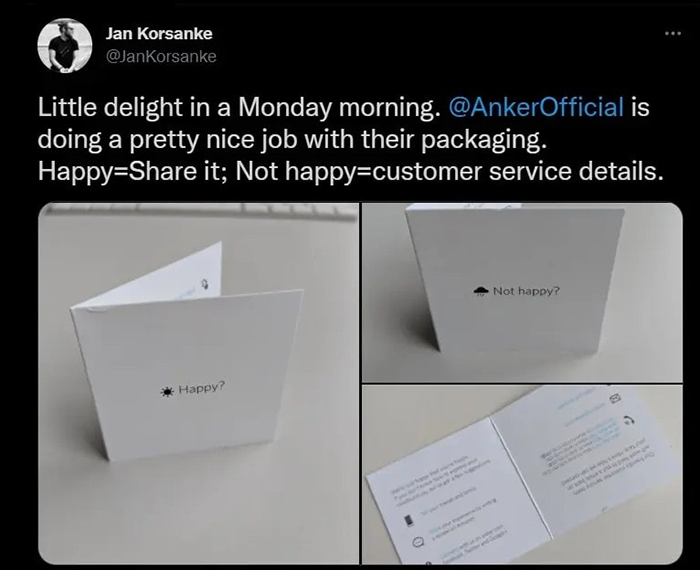Open the tweet's three-dot more menu
Viewport: 700px width, 570px height.
(673, 33)
